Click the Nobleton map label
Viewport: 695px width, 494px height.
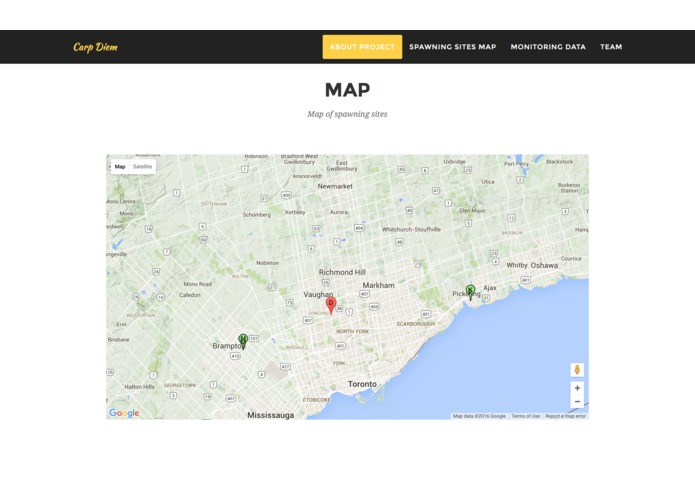point(267,263)
